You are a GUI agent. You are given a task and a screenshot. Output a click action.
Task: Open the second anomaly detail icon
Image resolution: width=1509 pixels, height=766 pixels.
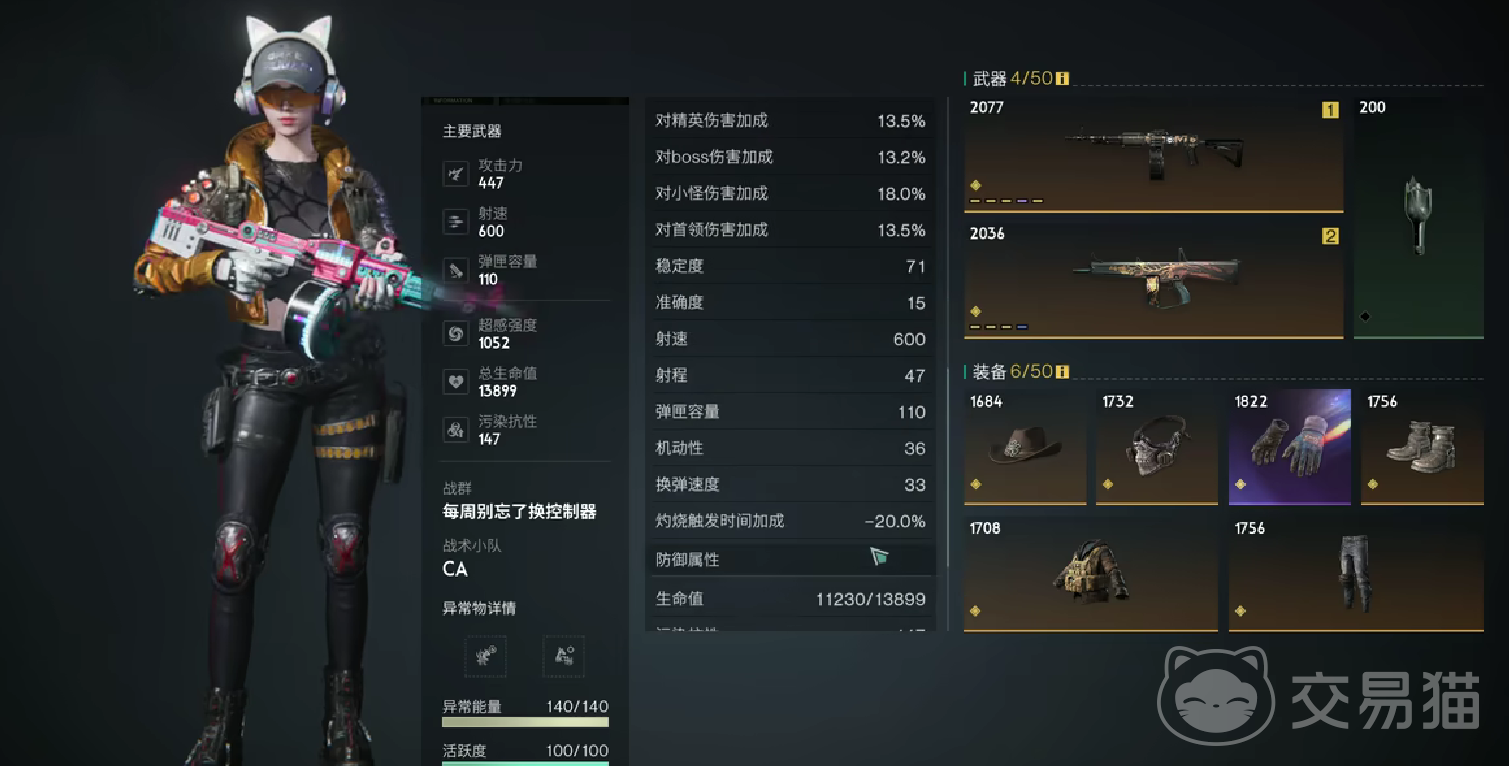pos(564,656)
